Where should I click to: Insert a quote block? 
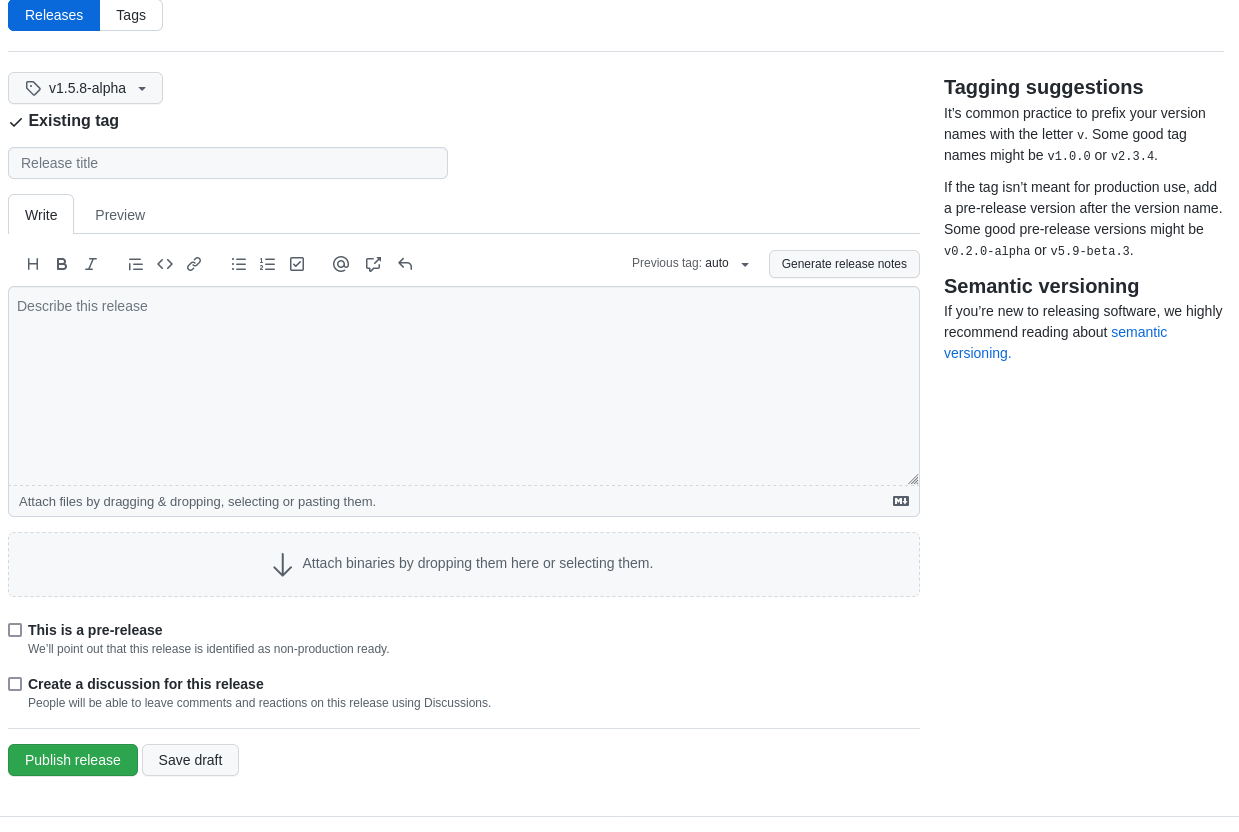136,264
